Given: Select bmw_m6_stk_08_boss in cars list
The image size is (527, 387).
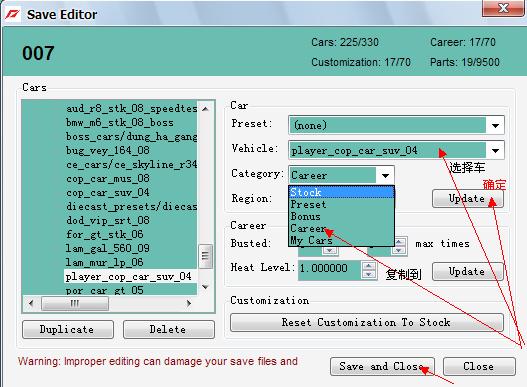Looking at the screenshot, I should coord(120,123).
